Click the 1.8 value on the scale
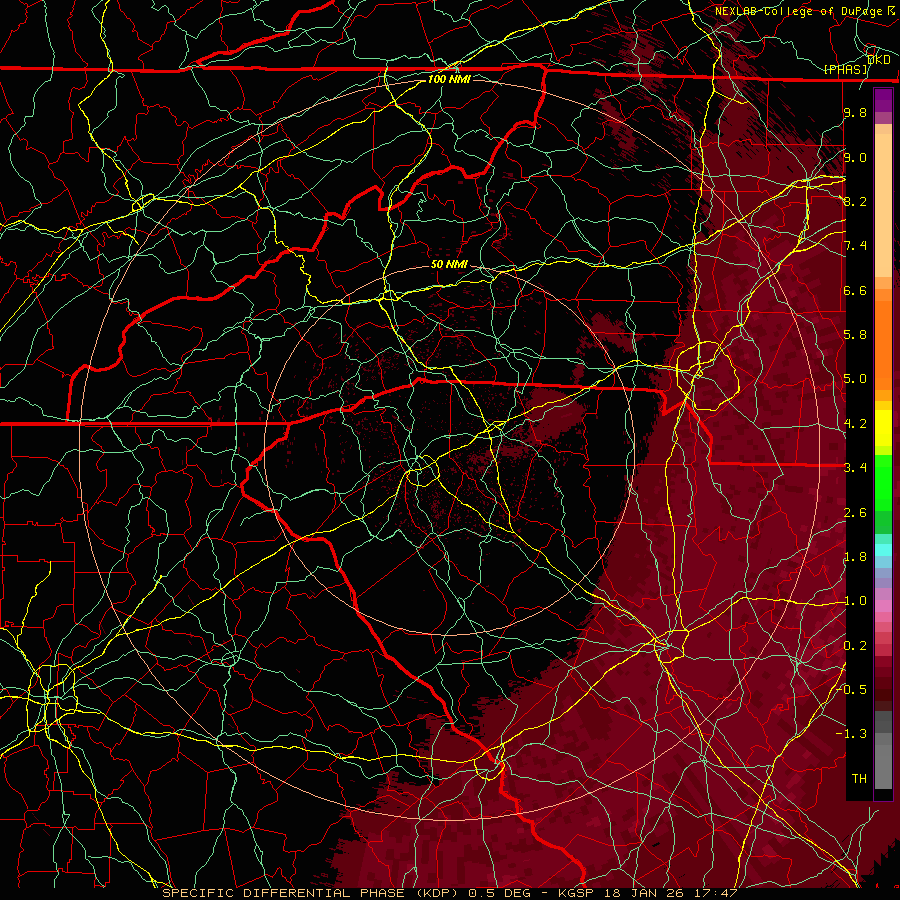The image size is (900, 900). tap(855, 557)
